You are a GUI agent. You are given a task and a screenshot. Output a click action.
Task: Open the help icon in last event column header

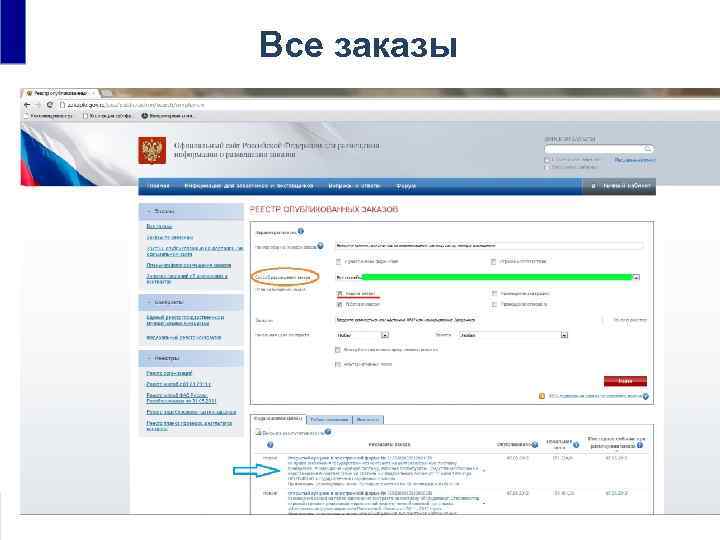point(640,445)
